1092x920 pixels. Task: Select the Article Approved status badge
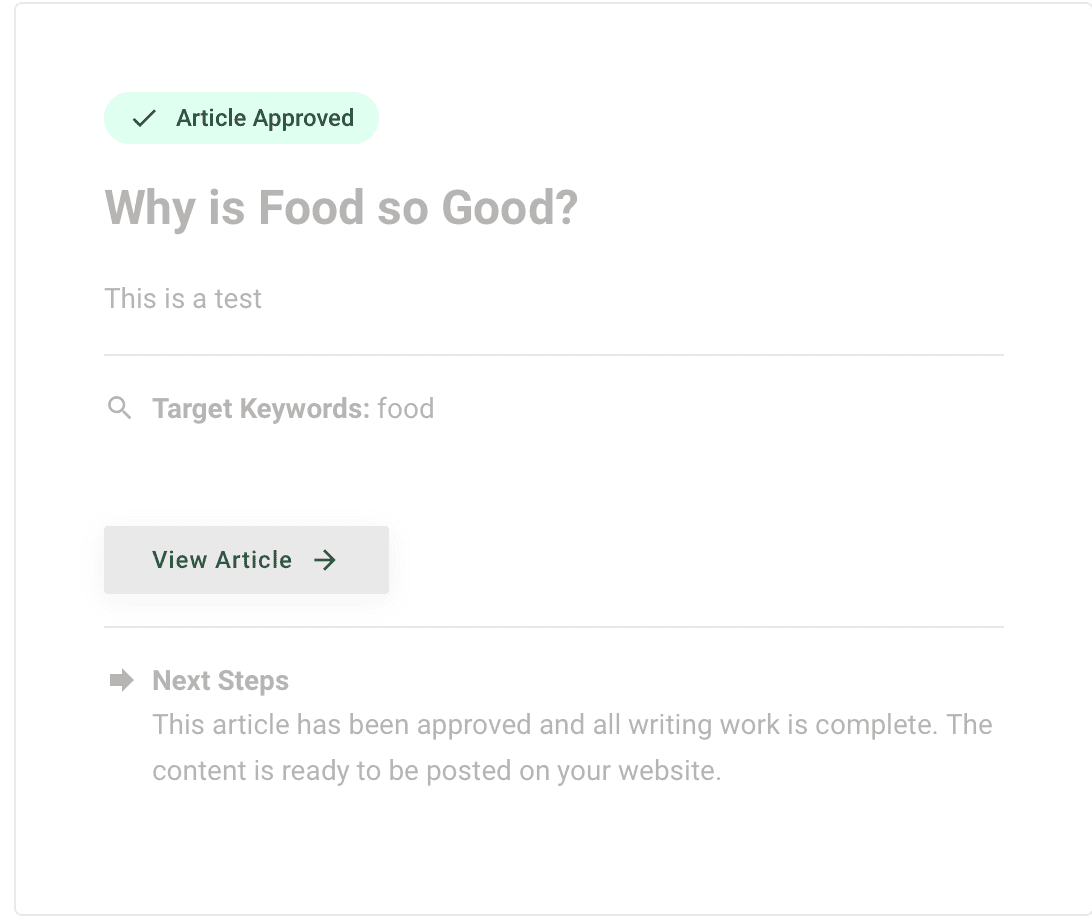[241, 118]
